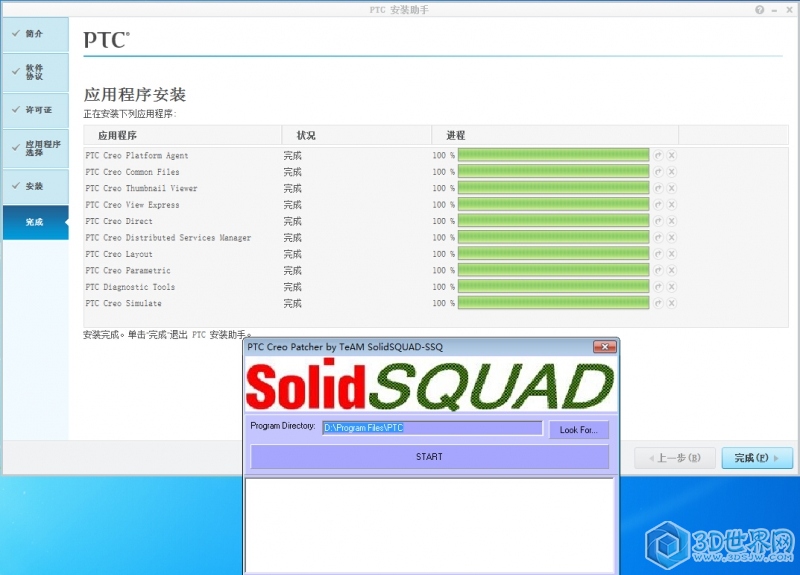
Task: Click the patcher title bar text
Action: click(345, 347)
